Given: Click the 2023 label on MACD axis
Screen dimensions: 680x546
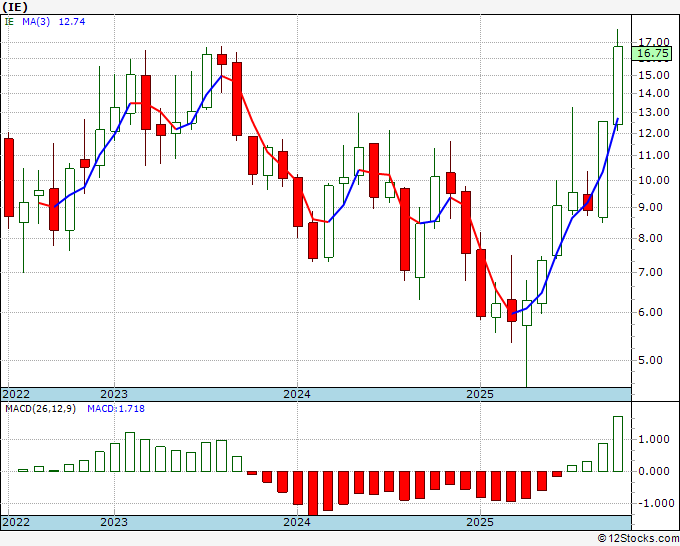Looking at the screenshot, I should click(x=114, y=522).
